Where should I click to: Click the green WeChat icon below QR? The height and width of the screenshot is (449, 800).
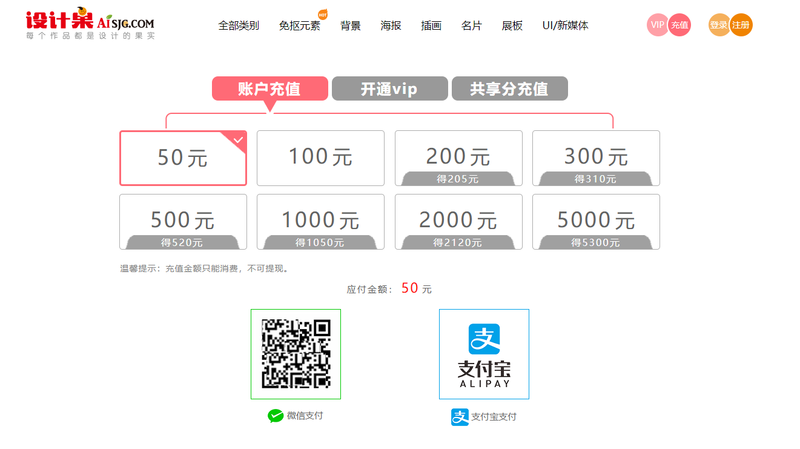click(x=276, y=416)
